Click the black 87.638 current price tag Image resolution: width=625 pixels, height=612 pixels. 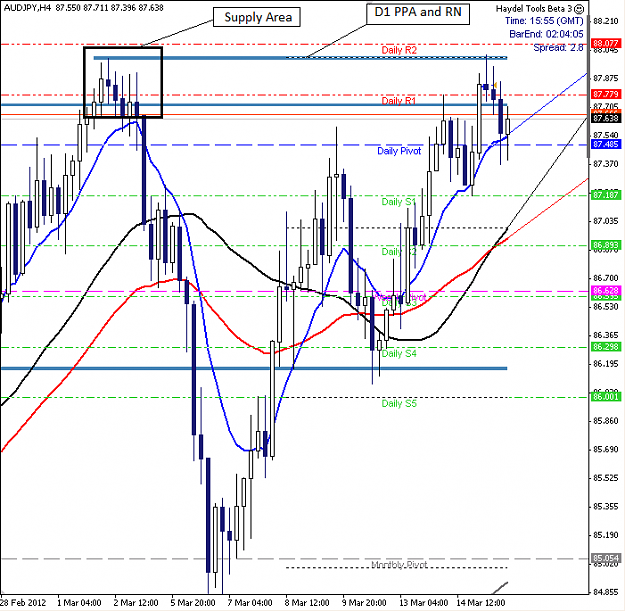(x=606, y=118)
